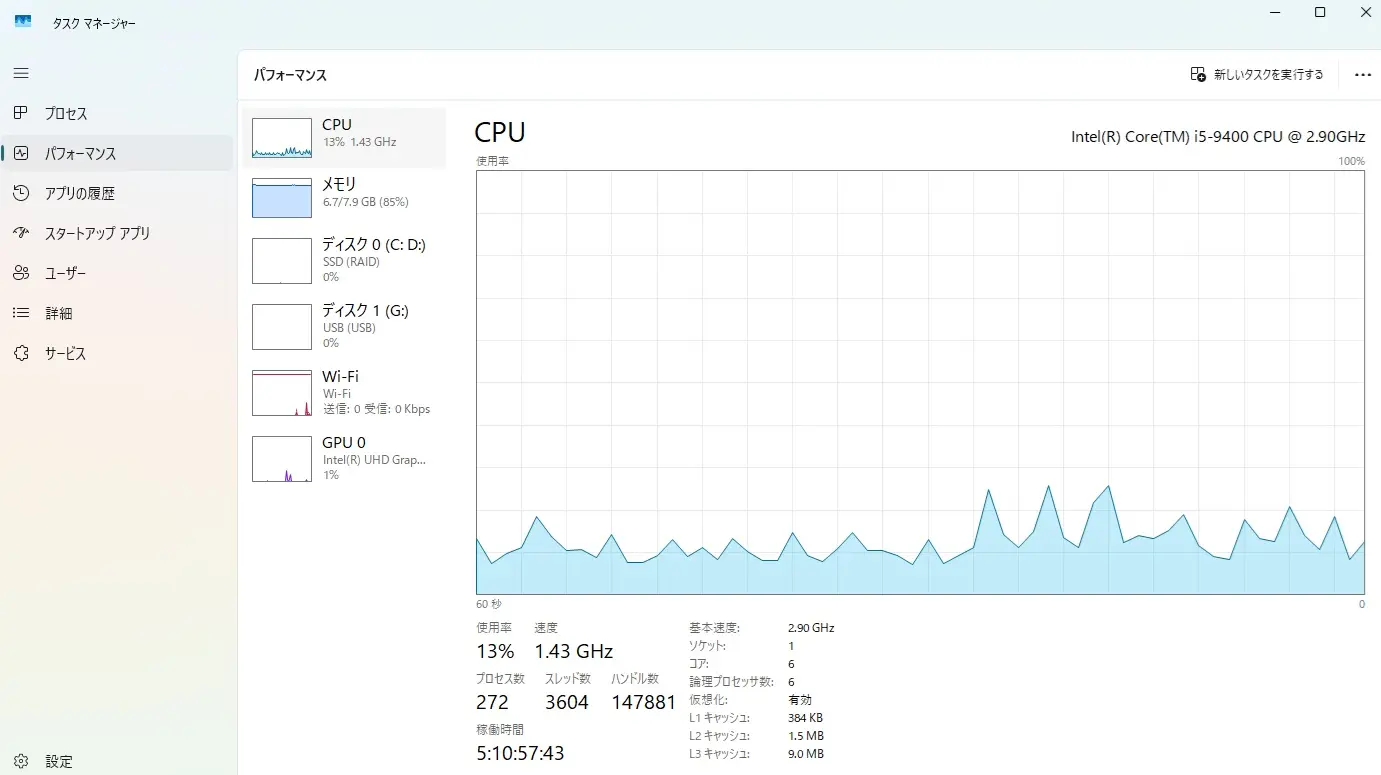Run a new task with 新しいタスクを実行する
The image size is (1381, 775).
coord(1258,75)
